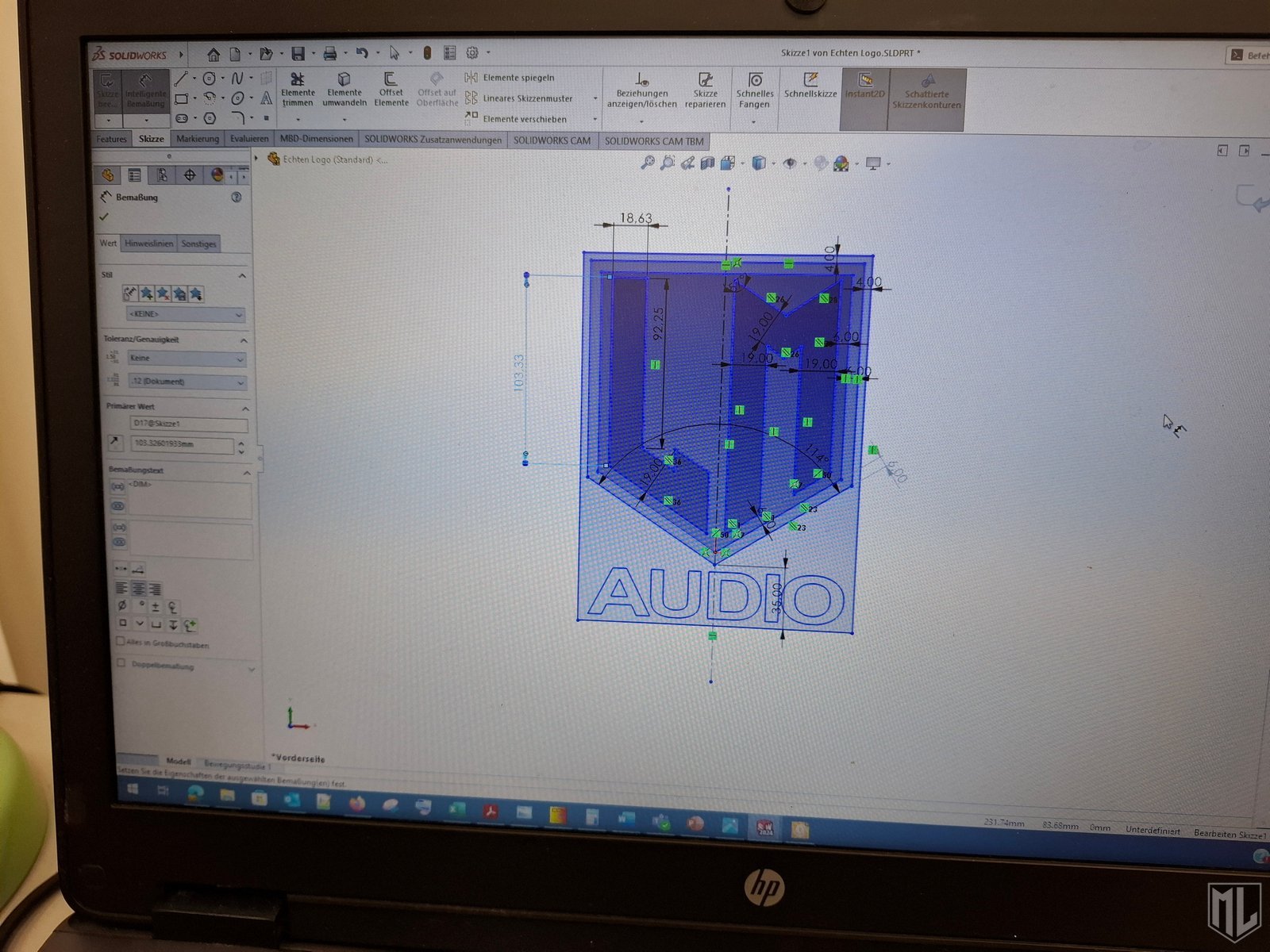1270x952 pixels.
Task: Click the primary value field 103.32601933mm
Action: point(183,444)
